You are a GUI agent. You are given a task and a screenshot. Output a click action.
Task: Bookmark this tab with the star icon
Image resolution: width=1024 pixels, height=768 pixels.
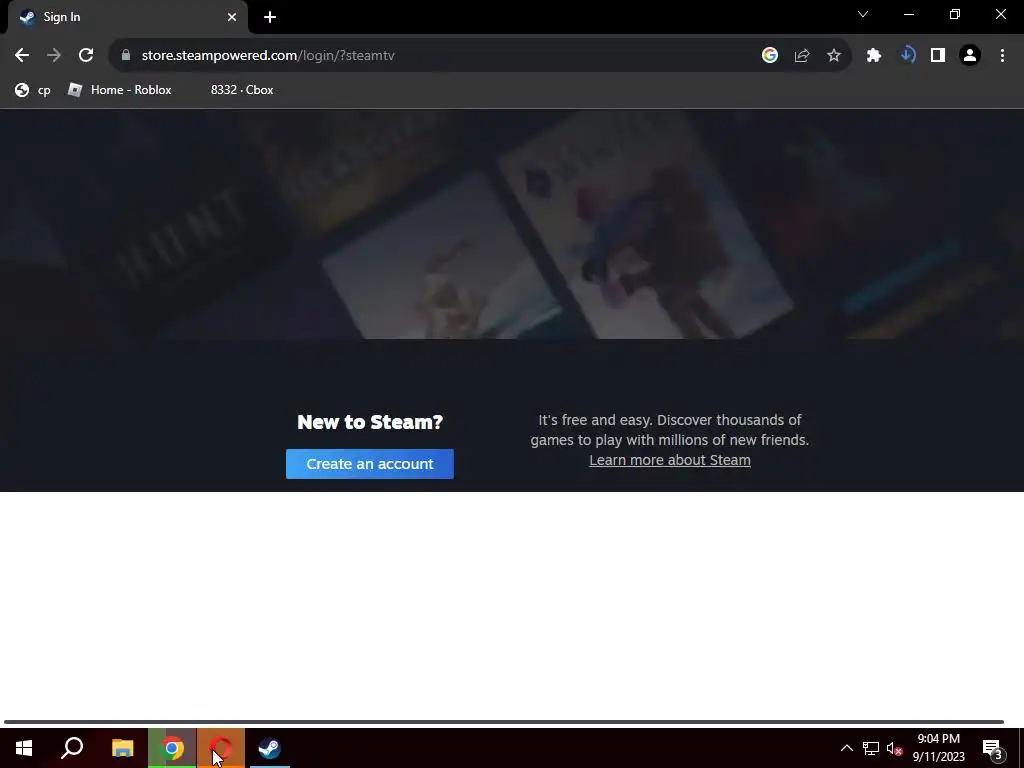tap(834, 56)
